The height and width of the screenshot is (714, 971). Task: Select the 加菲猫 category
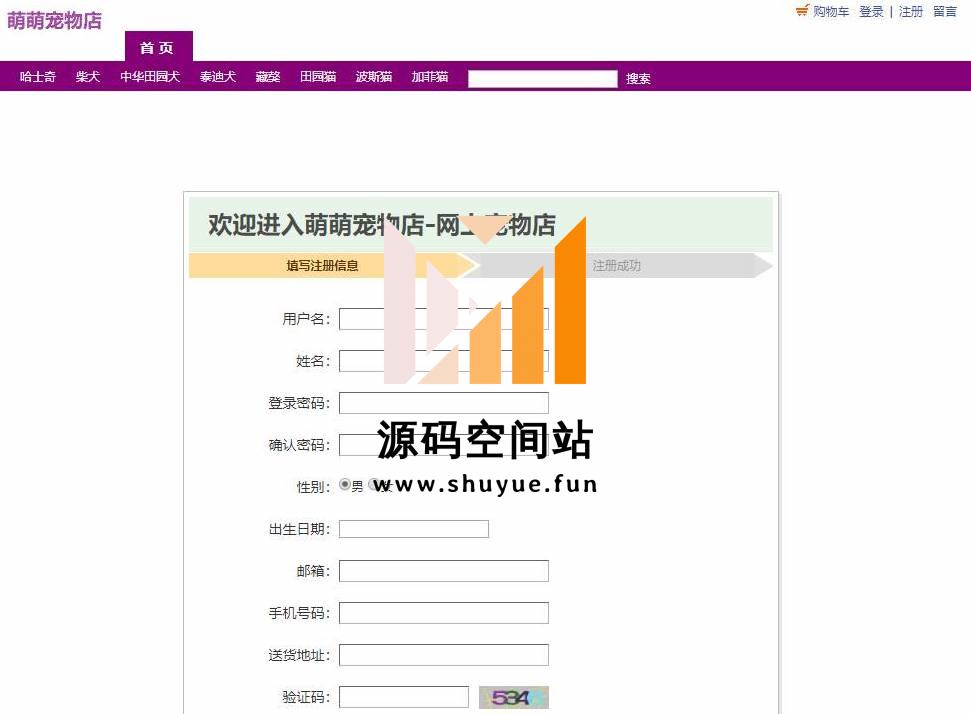tap(430, 77)
